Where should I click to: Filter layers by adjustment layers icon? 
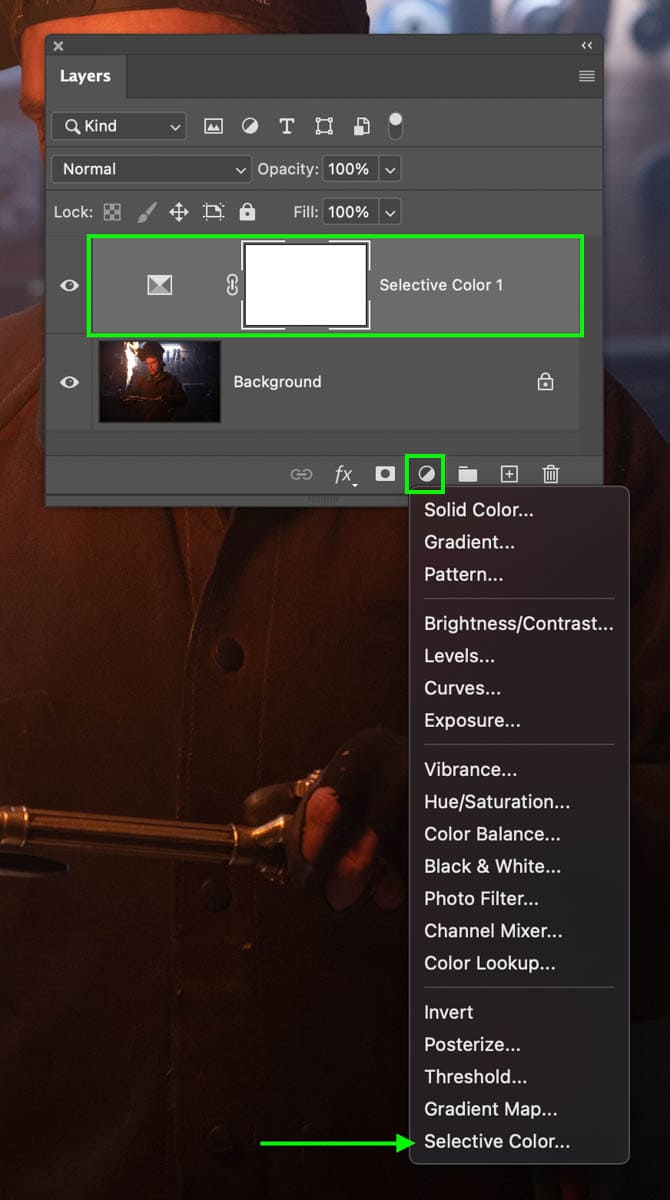tap(250, 126)
